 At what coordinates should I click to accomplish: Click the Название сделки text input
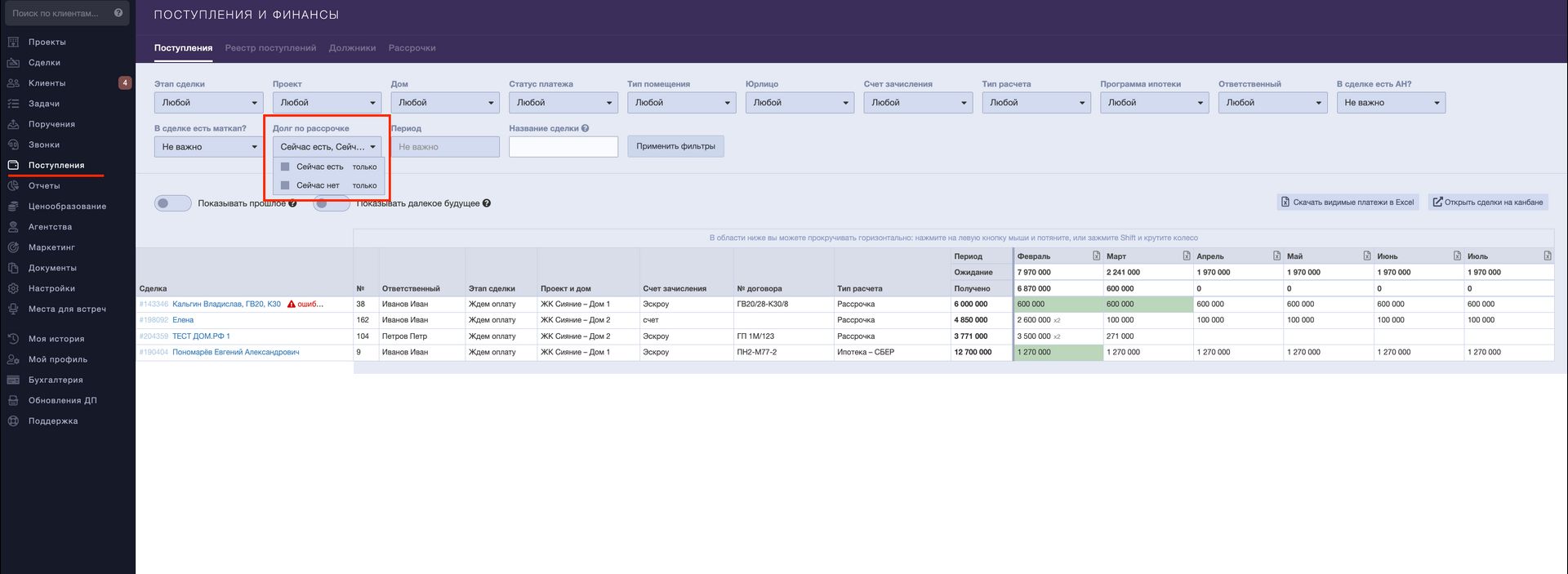click(x=563, y=146)
